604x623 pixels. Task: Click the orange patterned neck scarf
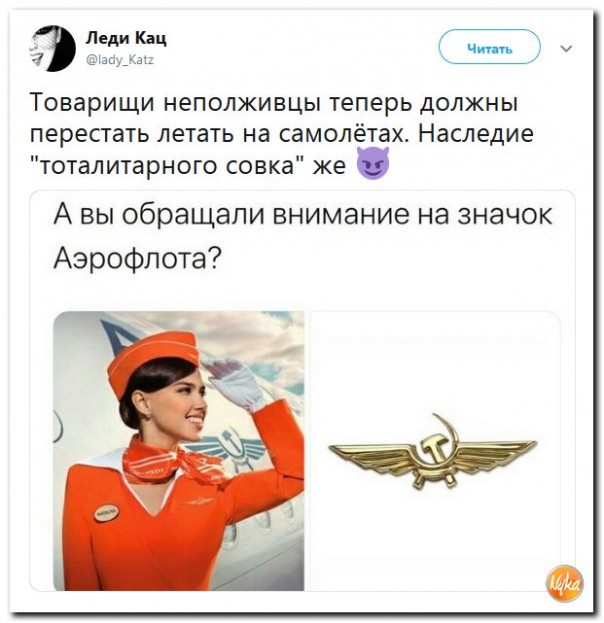pos(173,463)
